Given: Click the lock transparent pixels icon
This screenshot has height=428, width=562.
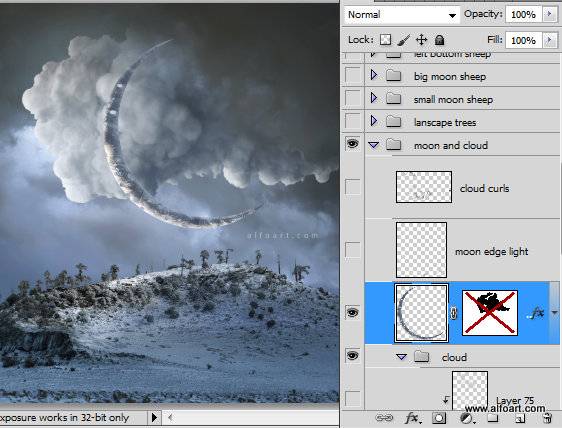Looking at the screenshot, I should 385,40.
